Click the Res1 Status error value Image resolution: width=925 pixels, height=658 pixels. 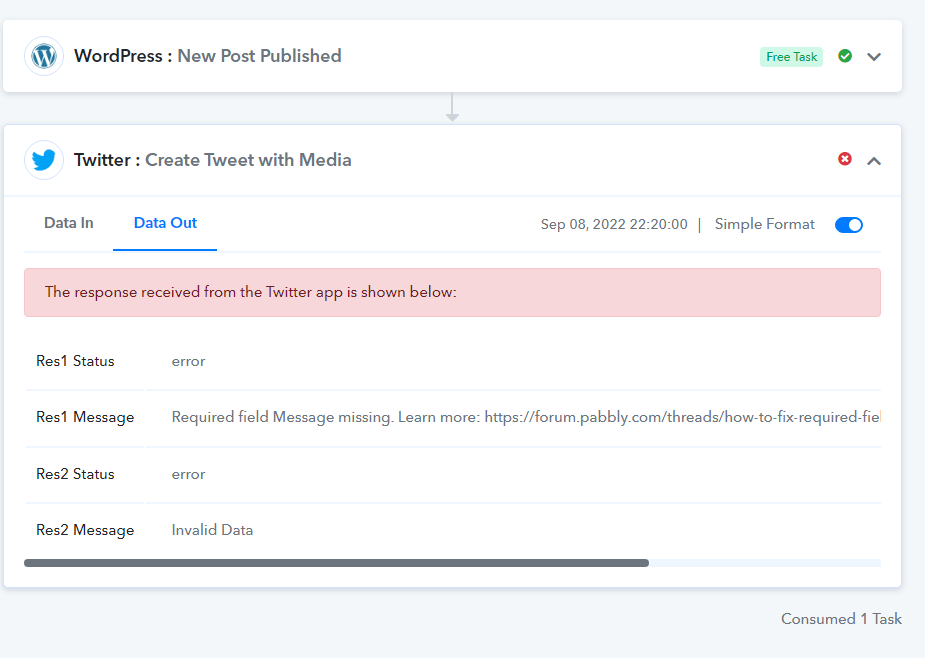click(x=188, y=361)
